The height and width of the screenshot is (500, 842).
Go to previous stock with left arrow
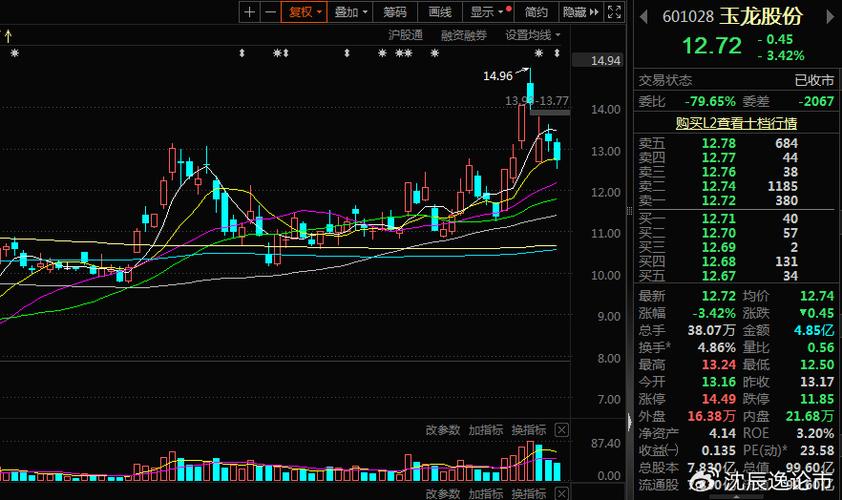643,17
